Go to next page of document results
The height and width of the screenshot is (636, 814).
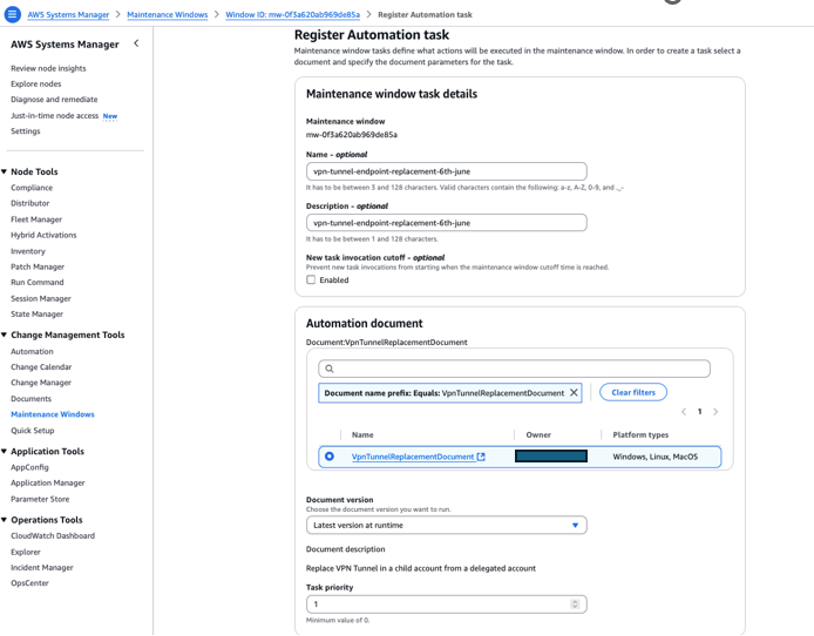tap(716, 411)
